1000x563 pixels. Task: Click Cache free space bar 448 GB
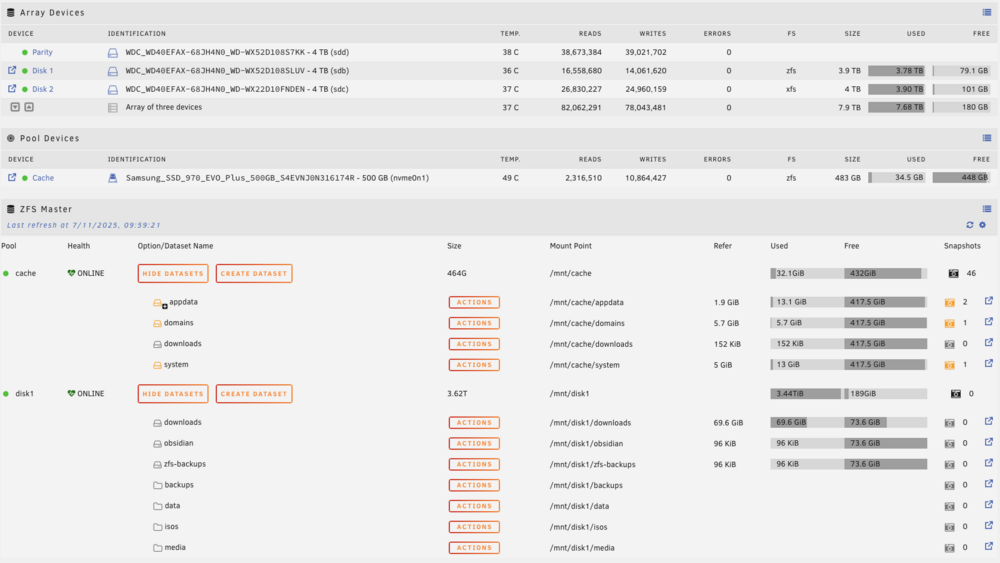[961, 178]
